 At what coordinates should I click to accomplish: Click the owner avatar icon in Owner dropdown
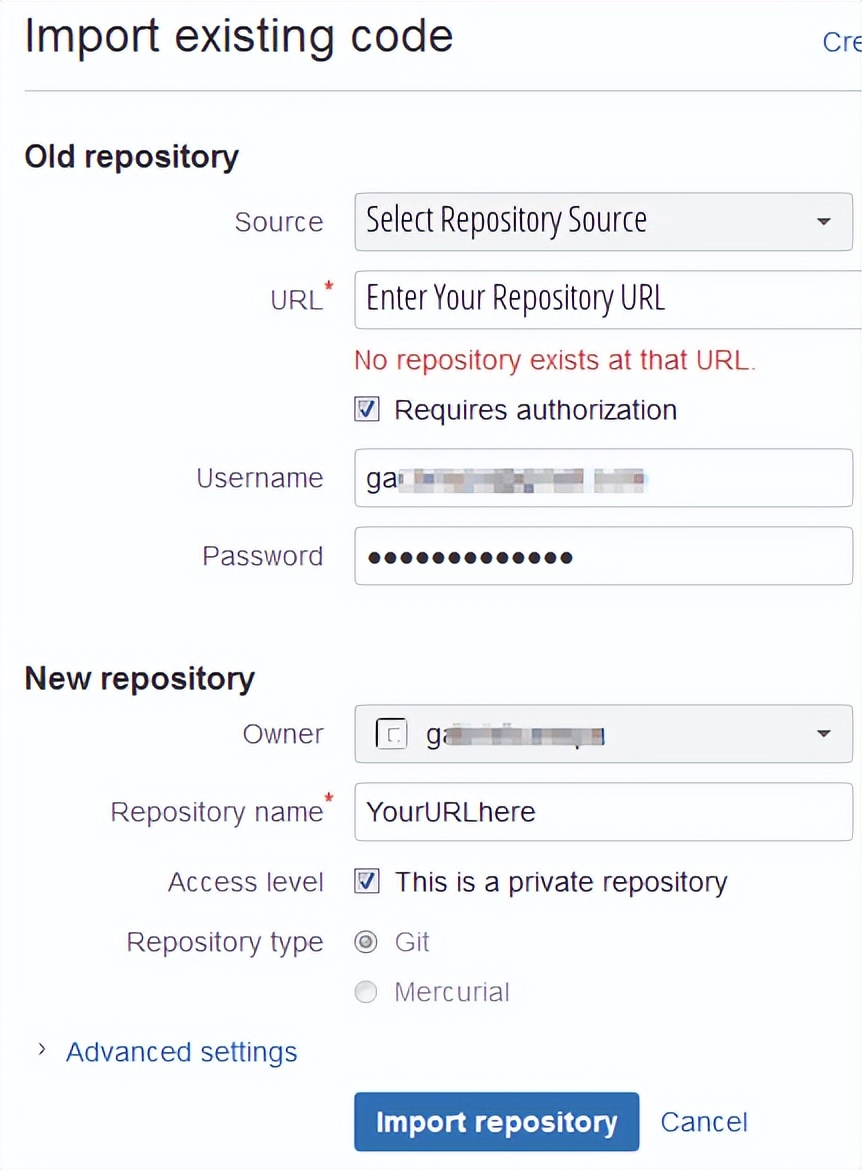(391, 734)
